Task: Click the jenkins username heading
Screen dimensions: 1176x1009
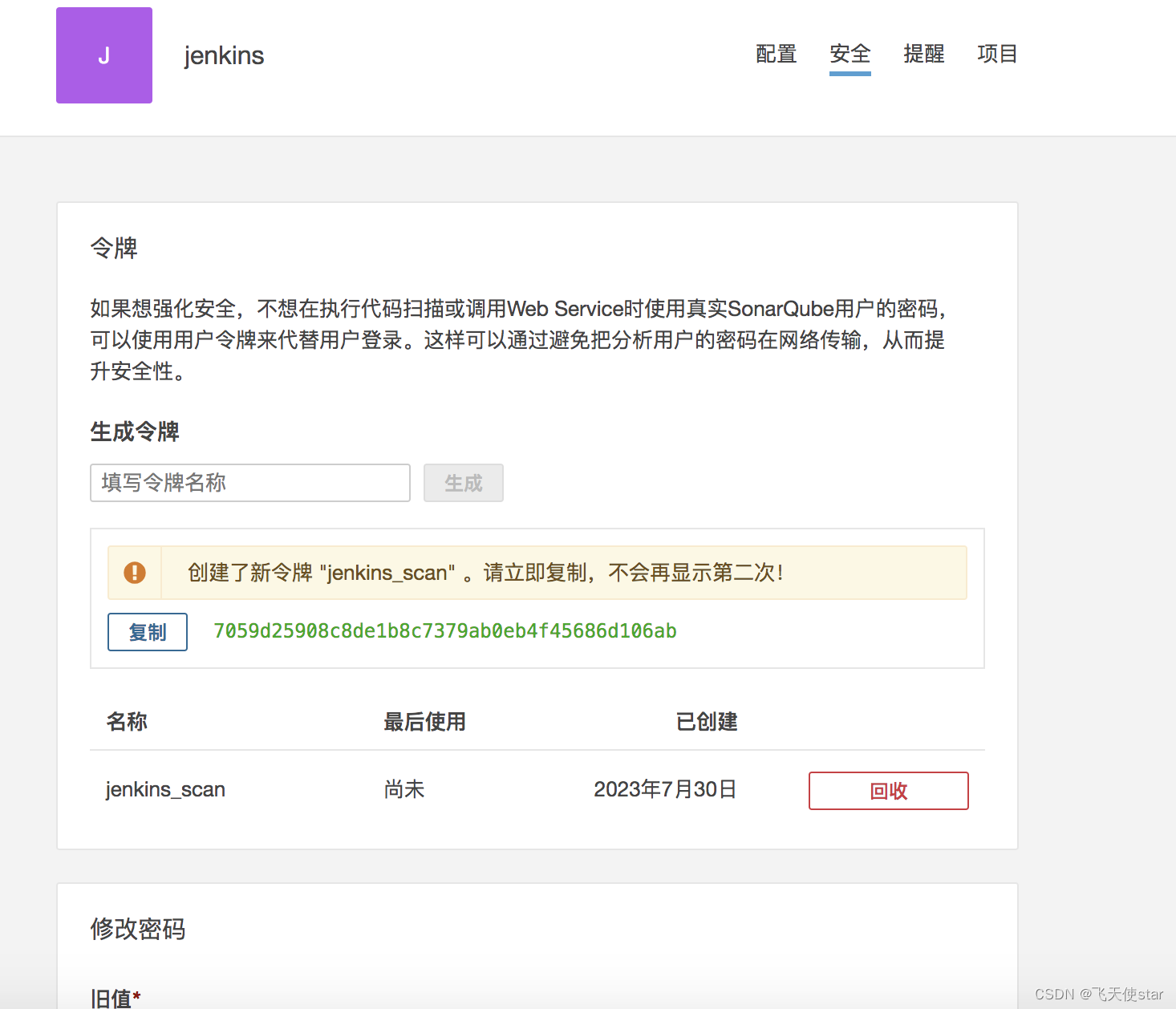Action: click(x=224, y=55)
